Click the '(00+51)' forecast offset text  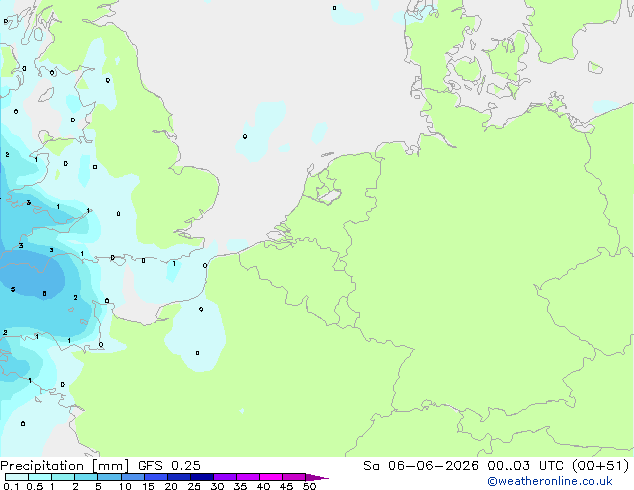[x=600, y=466]
